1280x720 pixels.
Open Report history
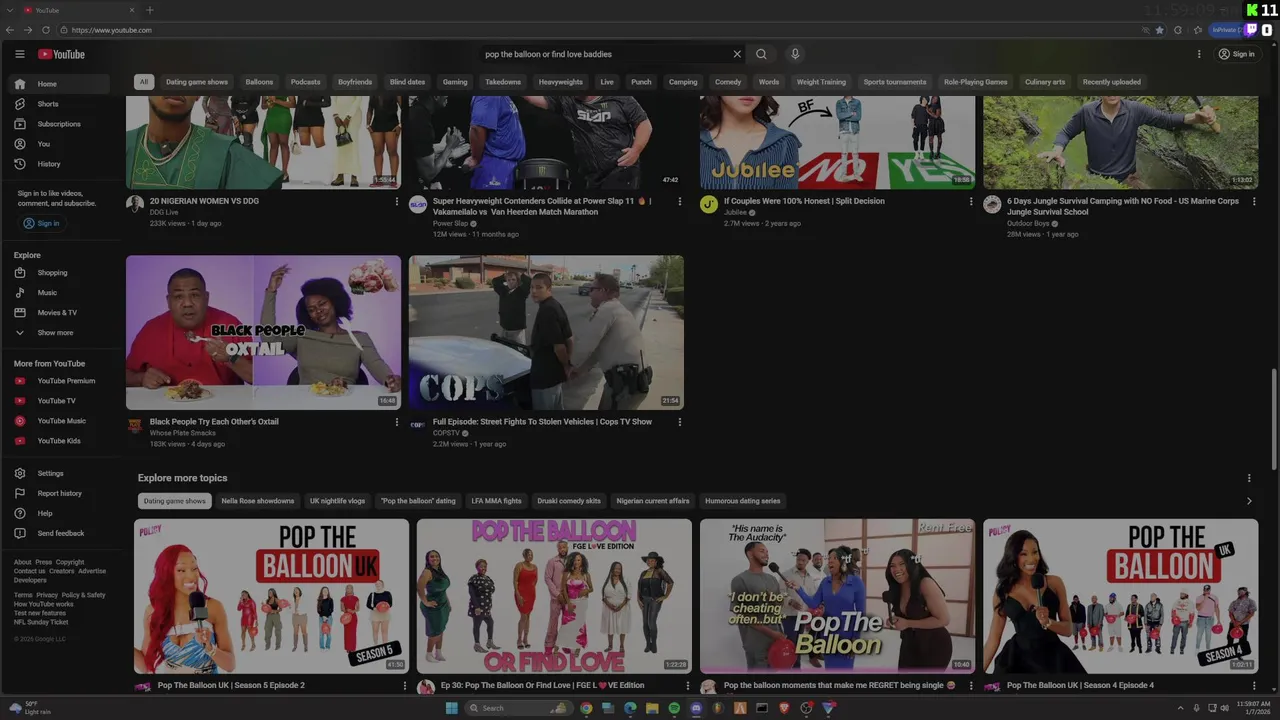[x=61, y=493]
